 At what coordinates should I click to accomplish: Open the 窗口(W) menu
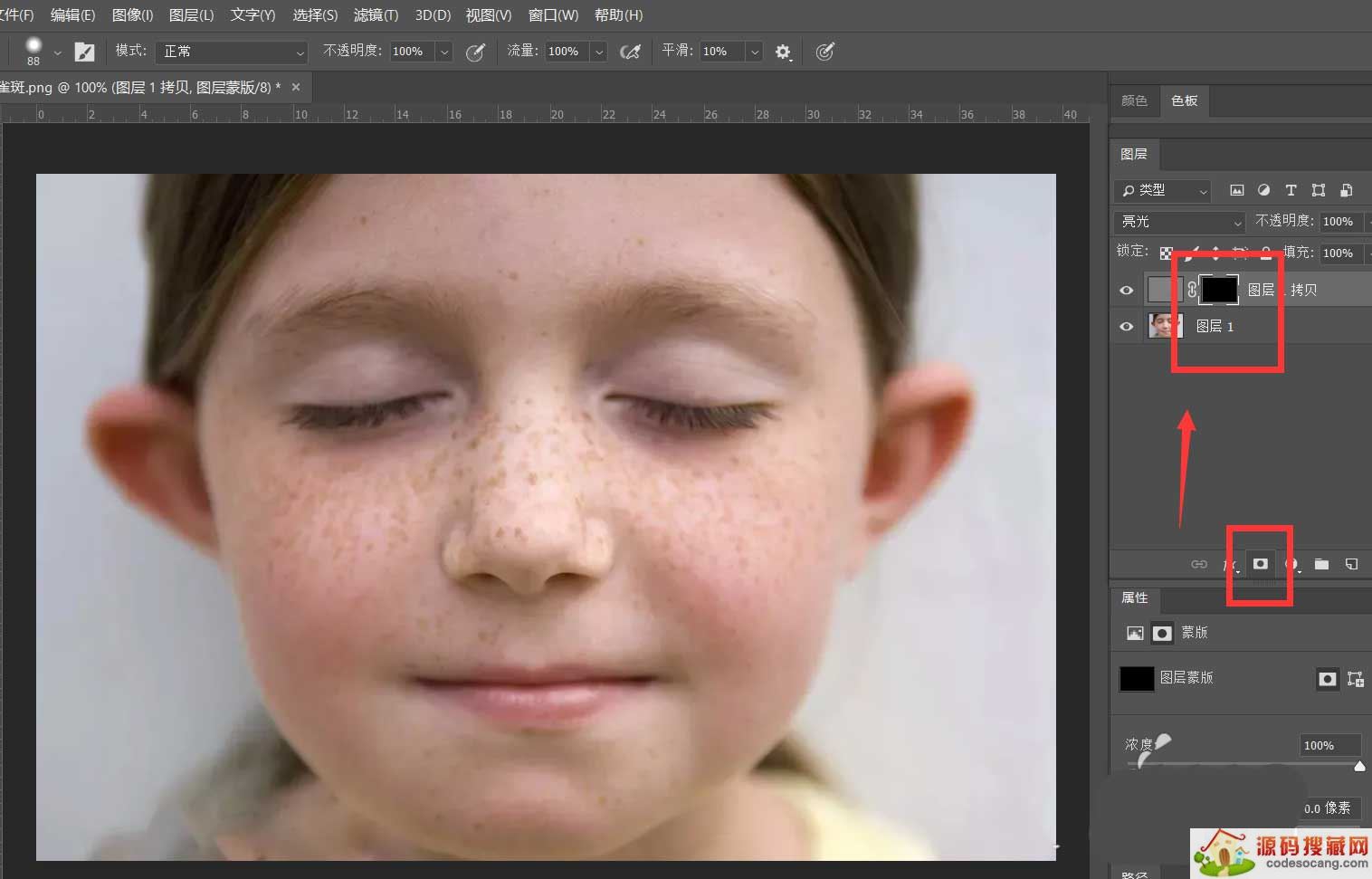(553, 15)
